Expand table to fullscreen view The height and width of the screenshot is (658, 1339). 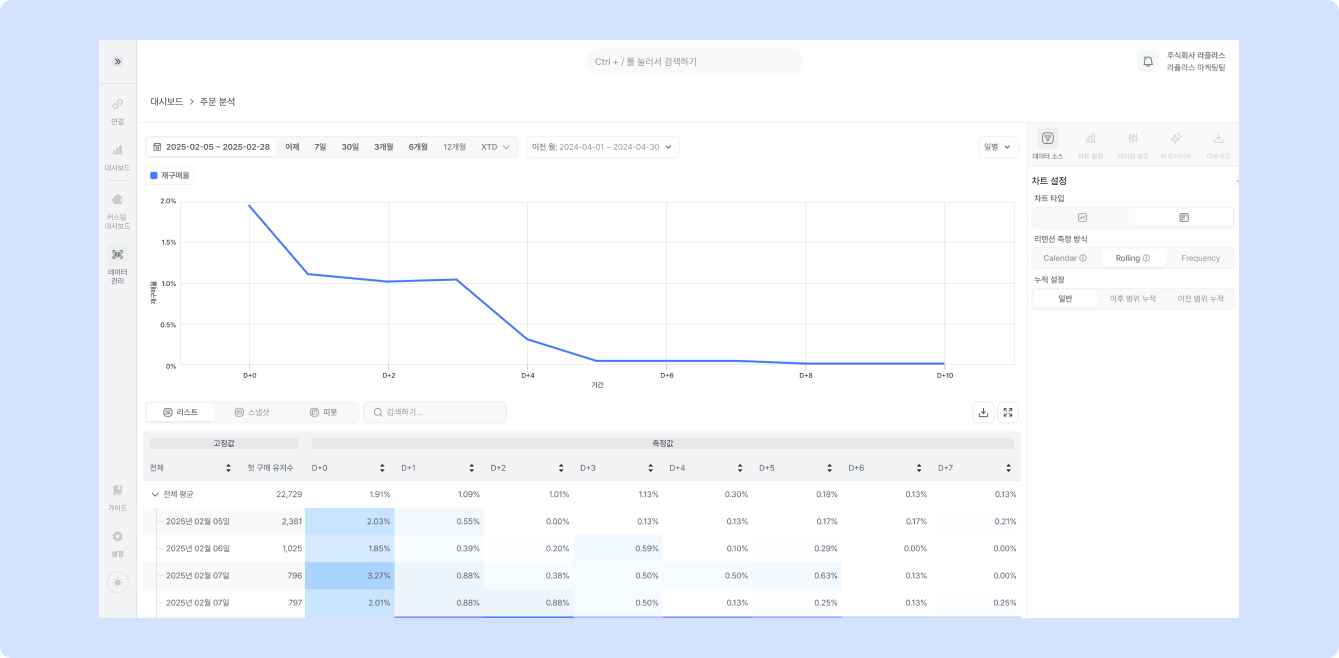pyautogui.click(x=1007, y=412)
